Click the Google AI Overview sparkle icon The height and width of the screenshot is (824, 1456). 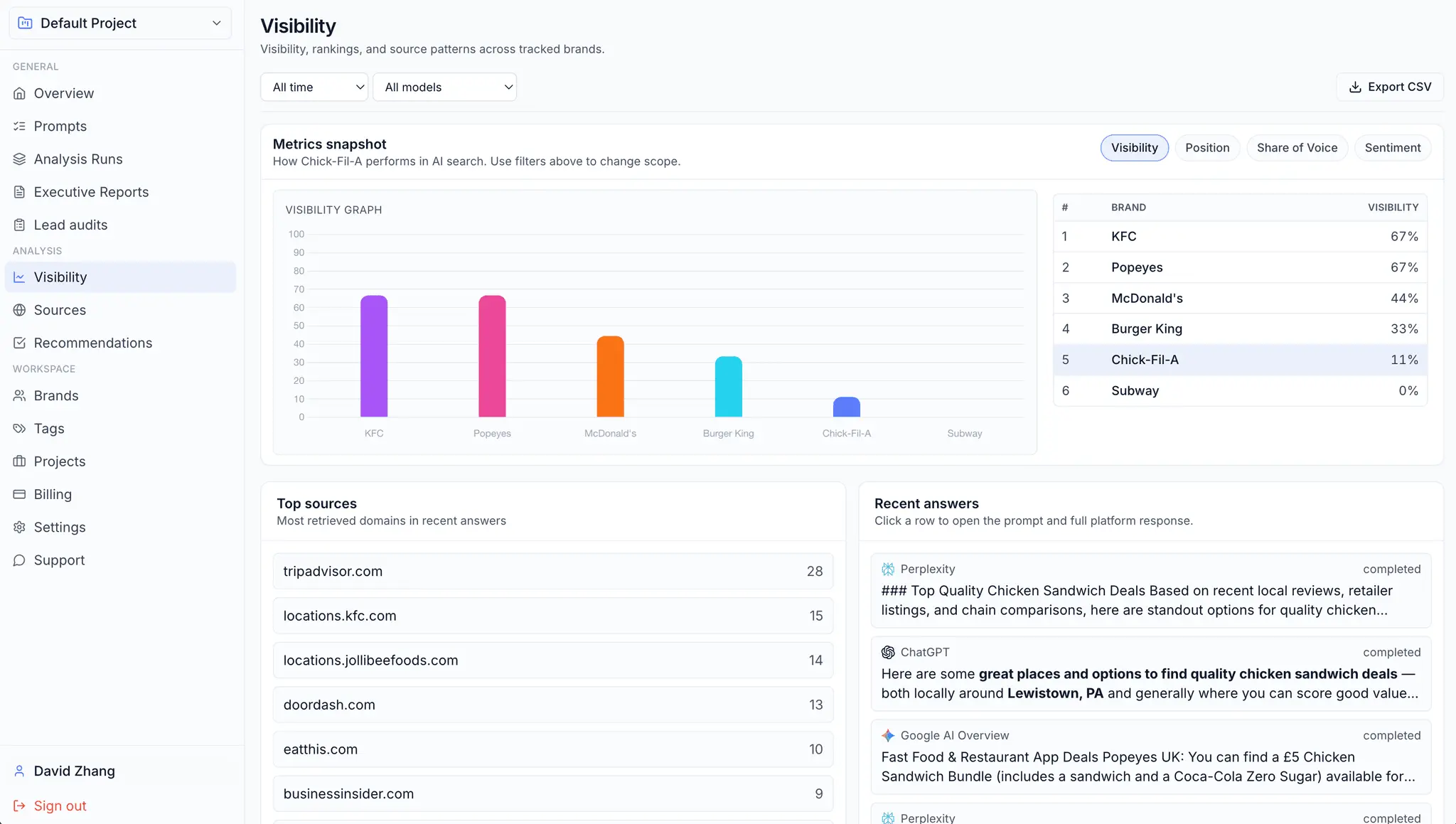[888, 735]
